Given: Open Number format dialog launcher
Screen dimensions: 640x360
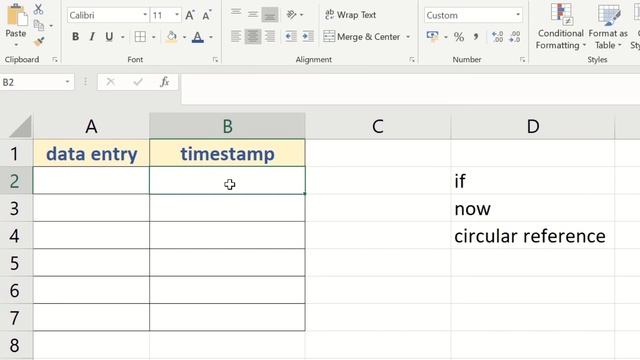Looking at the screenshot, I should point(522,60).
